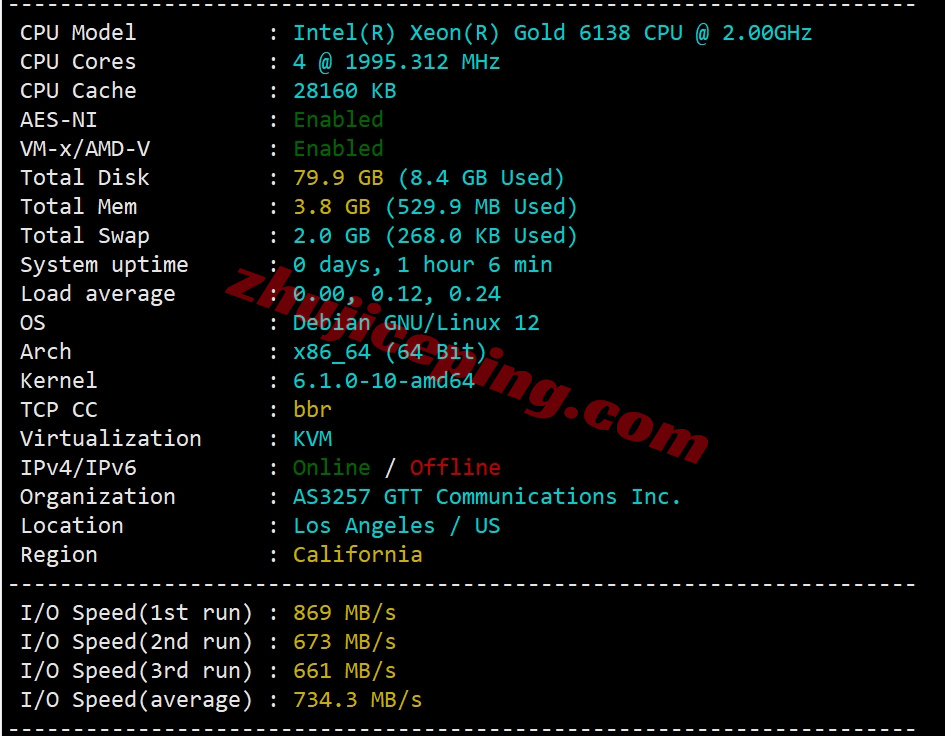Select the System uptime value text
This screenshot has width=945, height=736.
click(422, 265)
